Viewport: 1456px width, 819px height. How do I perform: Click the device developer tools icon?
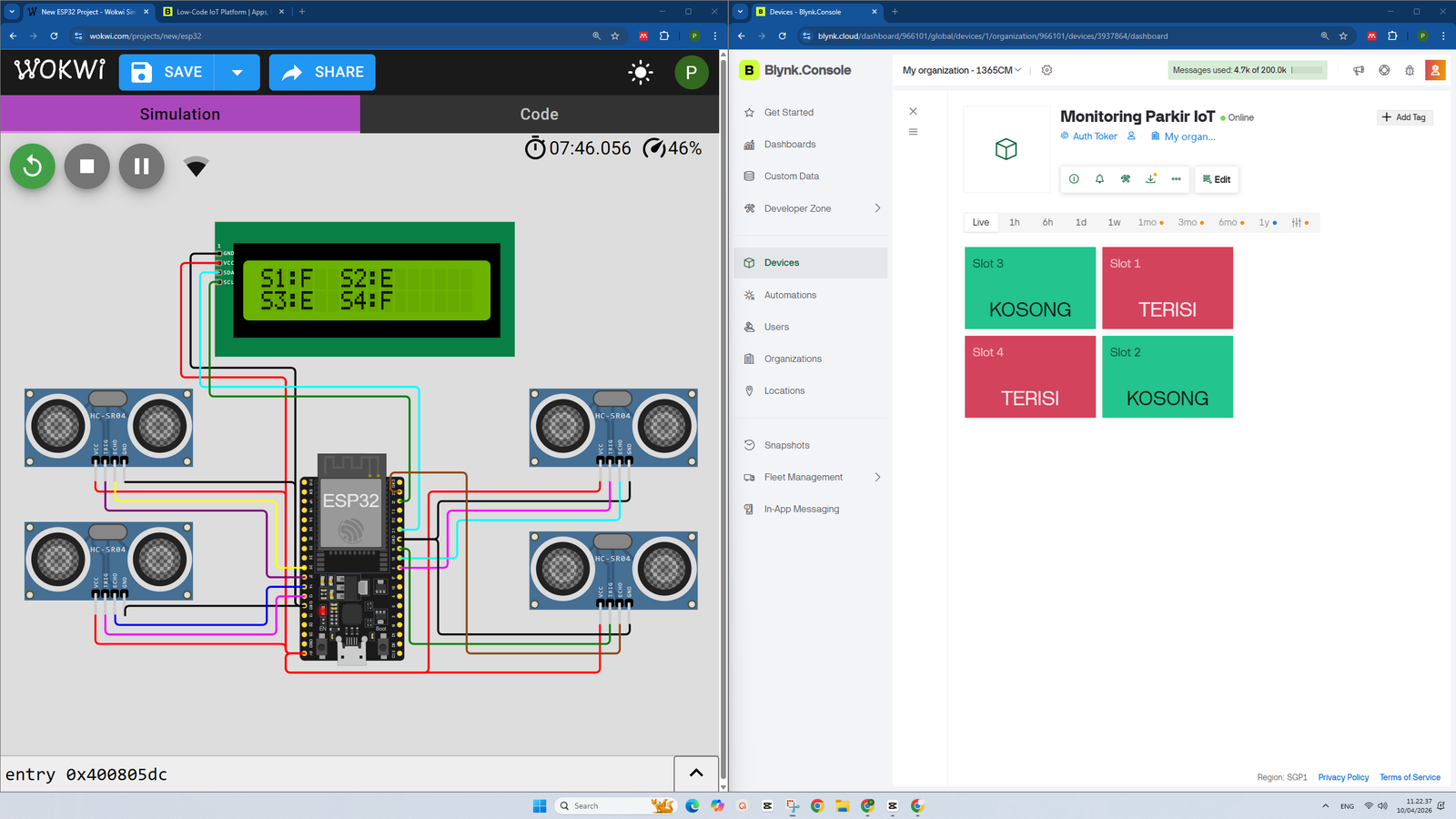coord(1125,179)
